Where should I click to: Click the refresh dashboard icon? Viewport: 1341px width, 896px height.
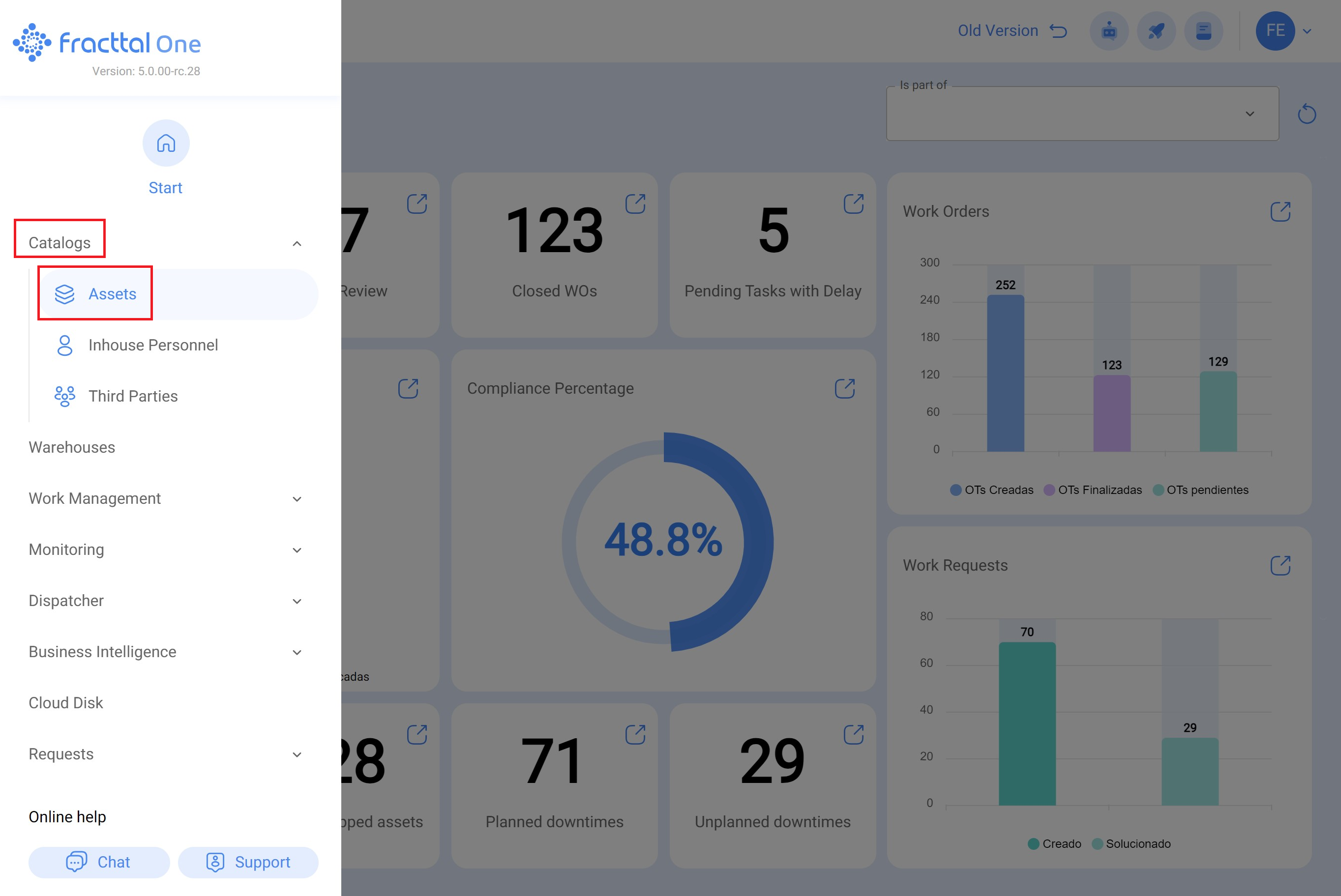1307,114
